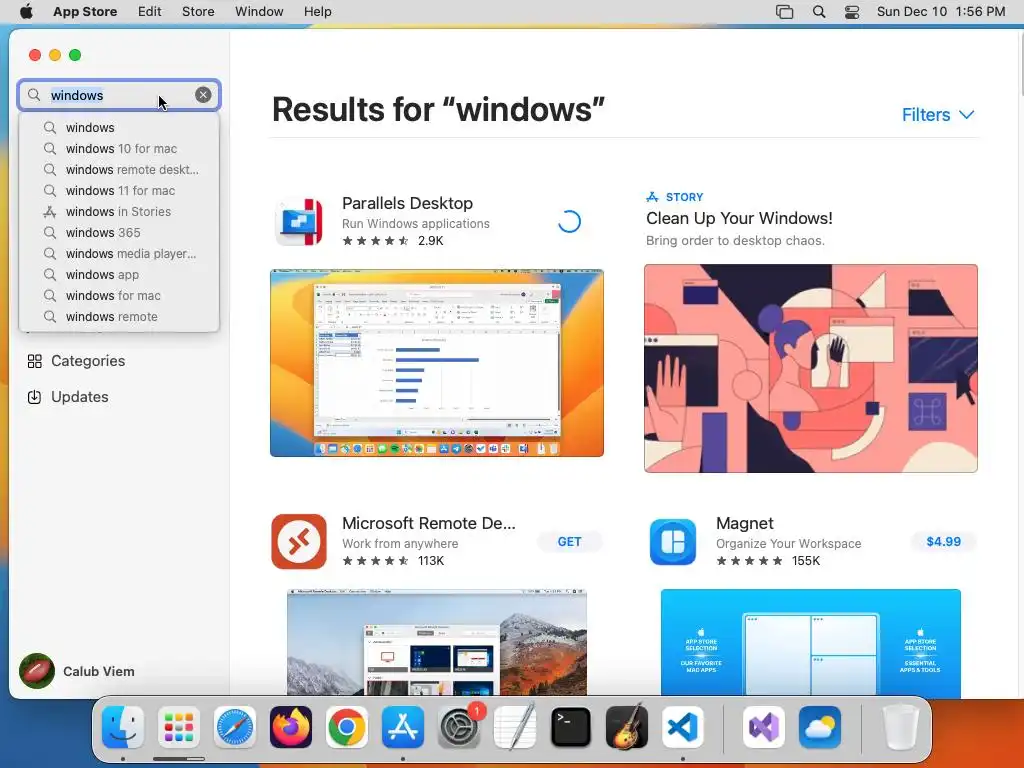Viewport: 1024px width, 768px height.
Task: Open TextEdit from the Dock
Action: pyautogui.click(x=515, y=727)
